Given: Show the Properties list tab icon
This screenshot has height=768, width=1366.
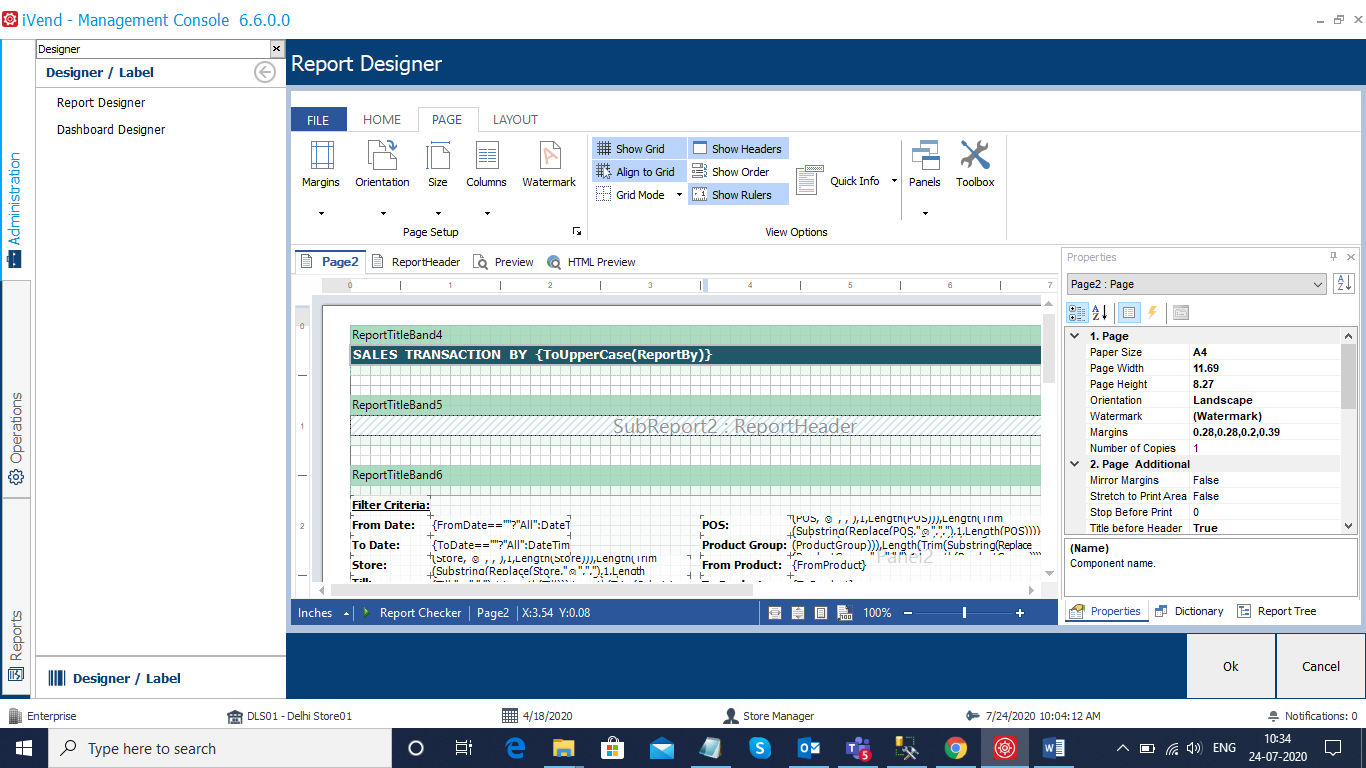Looking at the screenshot, I should click(1128, 312).
